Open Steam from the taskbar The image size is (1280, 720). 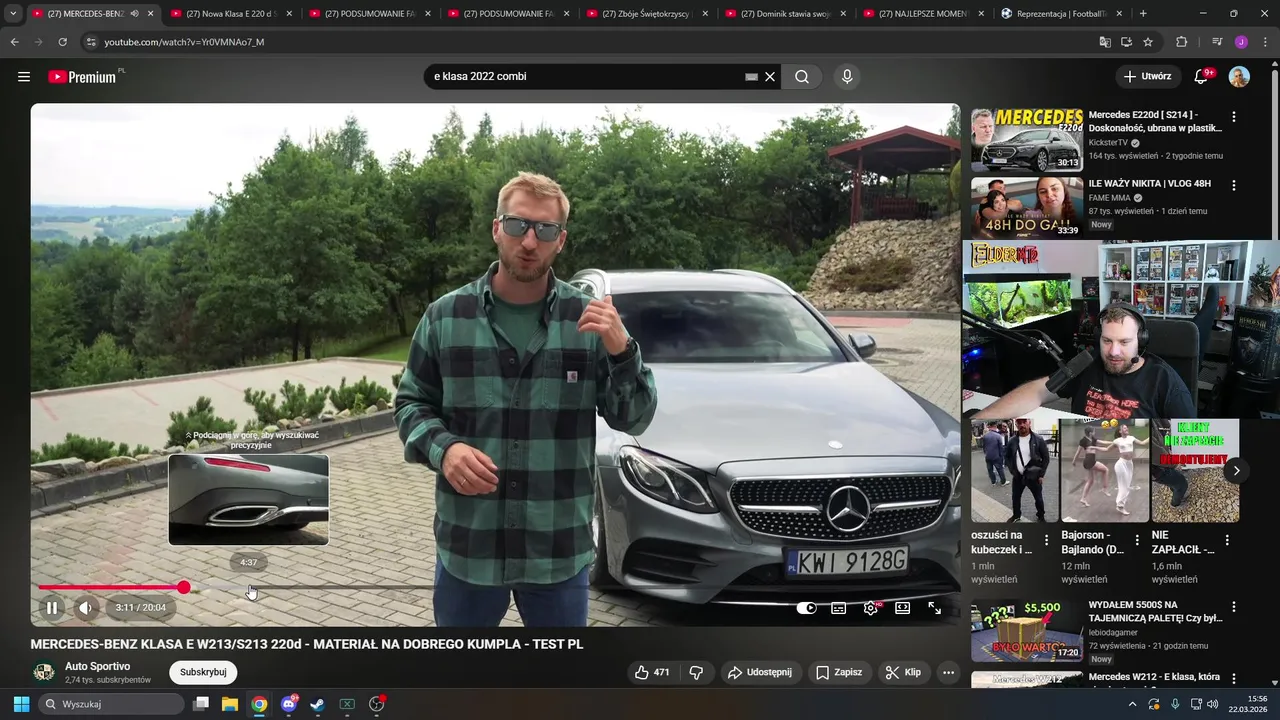[317, 704]
